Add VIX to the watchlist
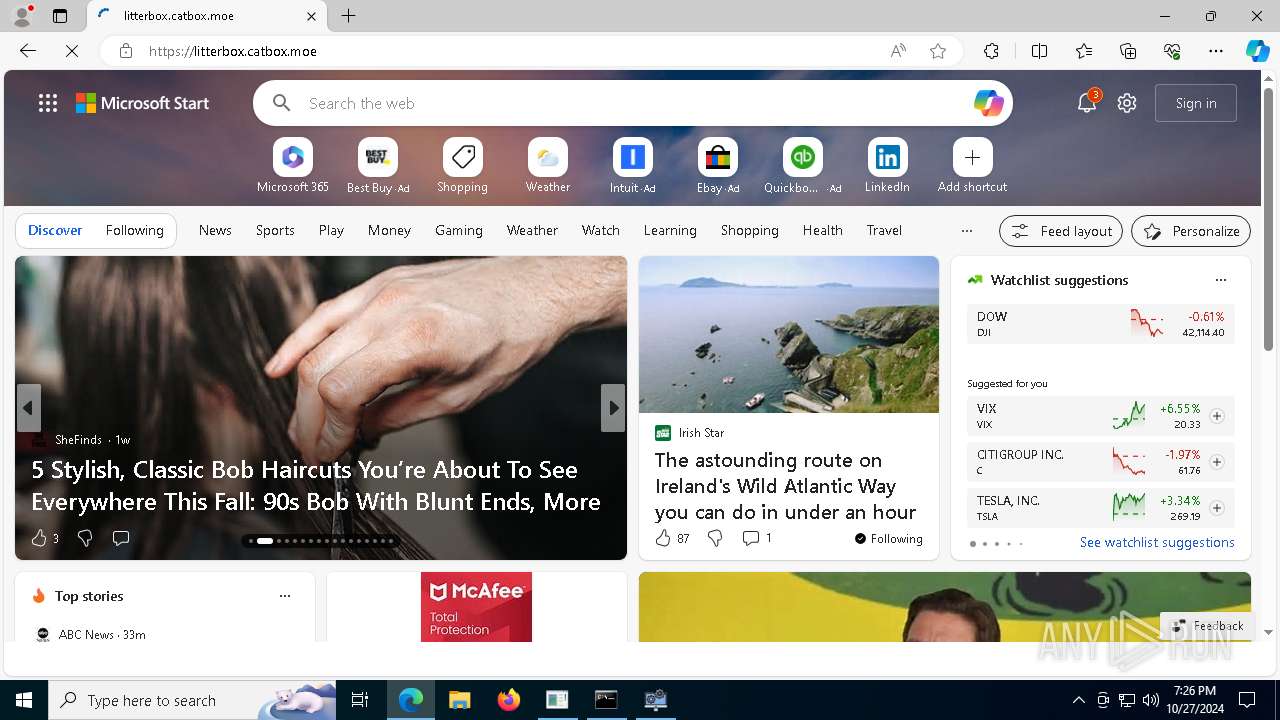Screen dimensions: 1280x720 [1217, 416]
